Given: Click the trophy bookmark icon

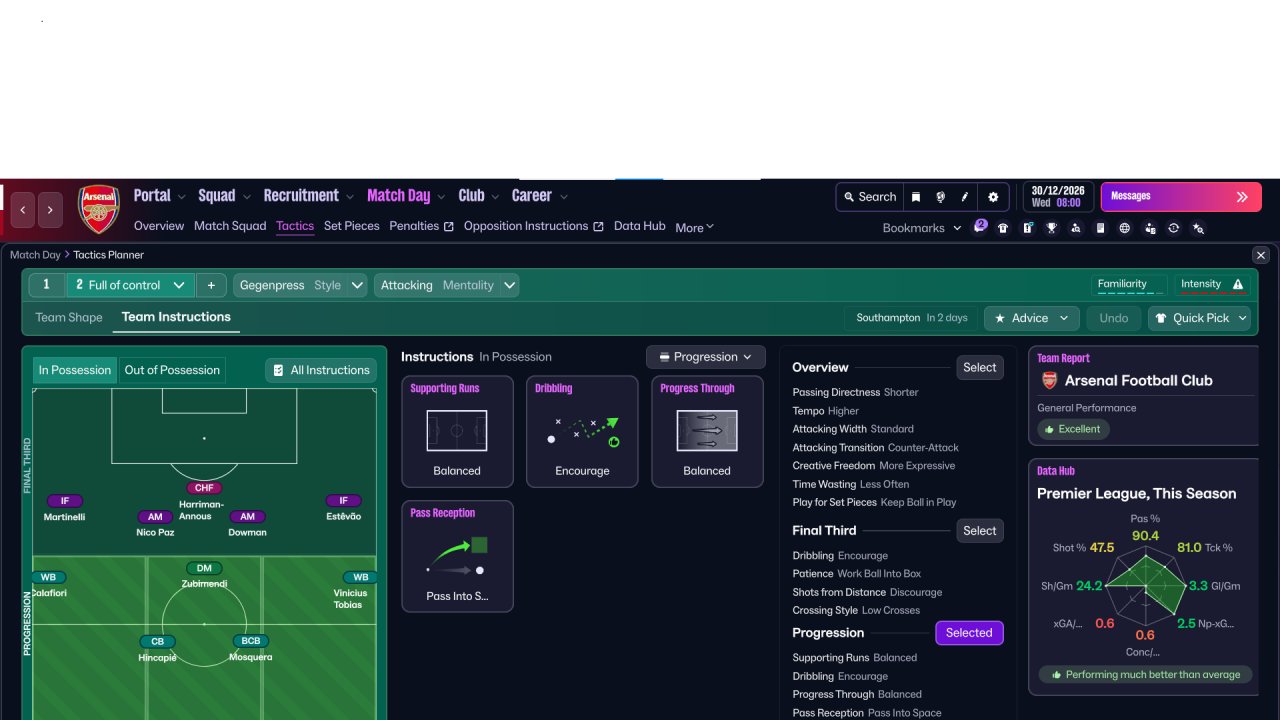Looking at the screenshot, I should click(1052, 228).
